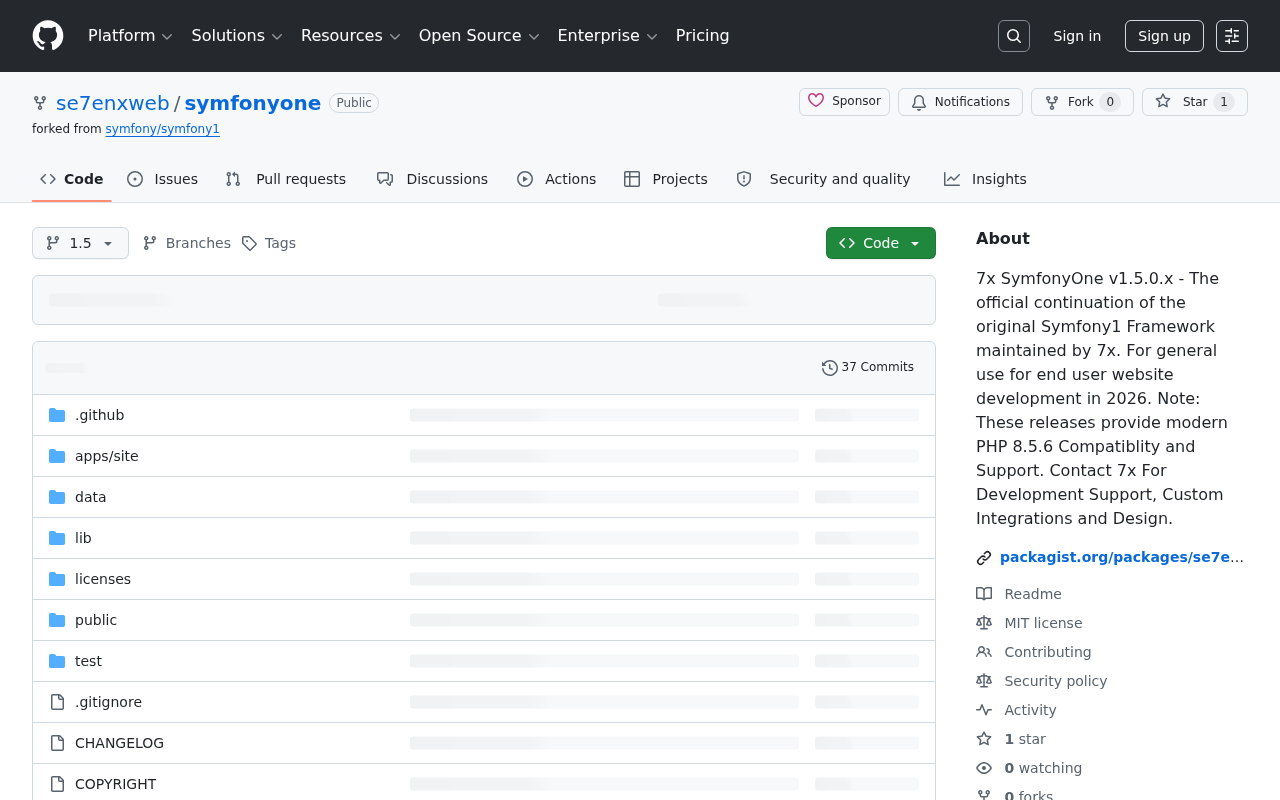Open the CHANGELOG file name
1280x800 pixels.
coord(119,743)
